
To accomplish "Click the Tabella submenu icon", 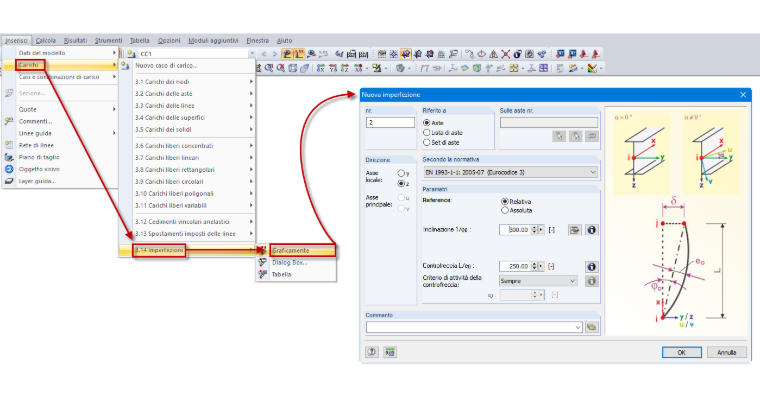I will point(262,274).
